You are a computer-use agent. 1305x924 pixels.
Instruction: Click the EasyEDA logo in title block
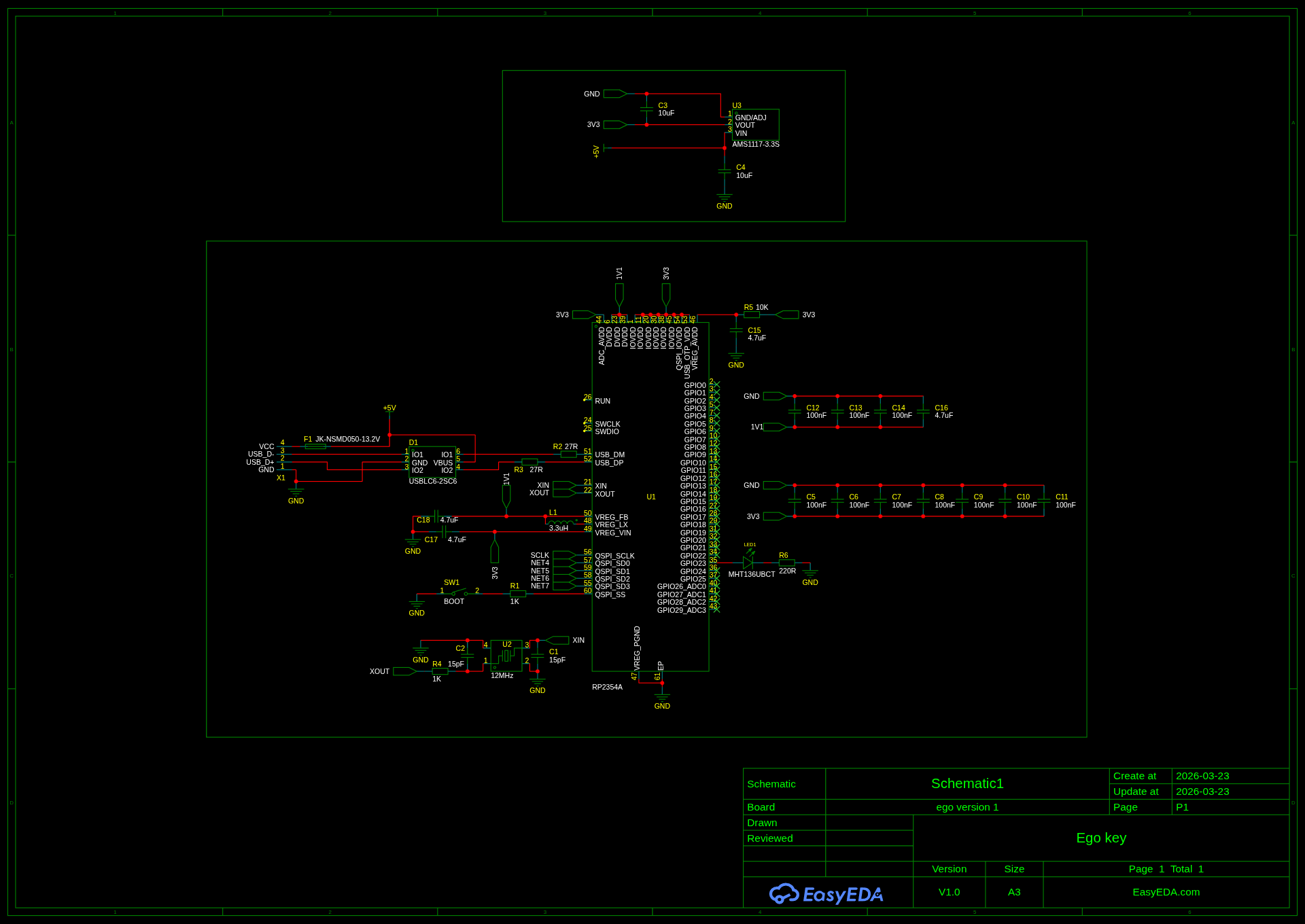[826, 893]
